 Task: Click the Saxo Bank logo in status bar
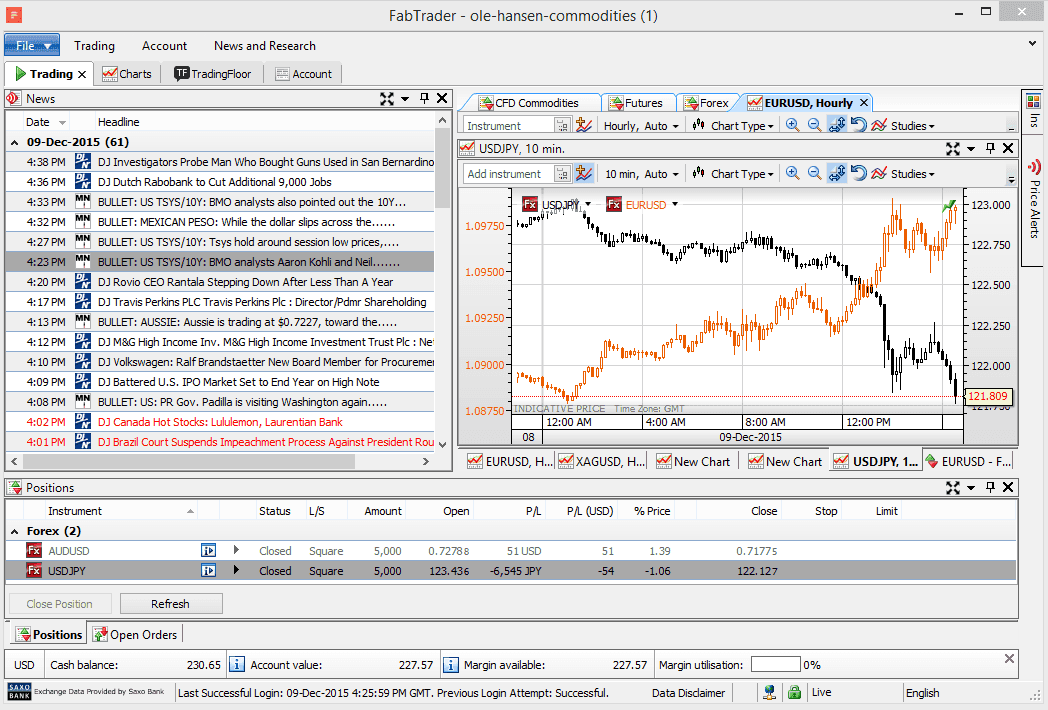(19, 692)
